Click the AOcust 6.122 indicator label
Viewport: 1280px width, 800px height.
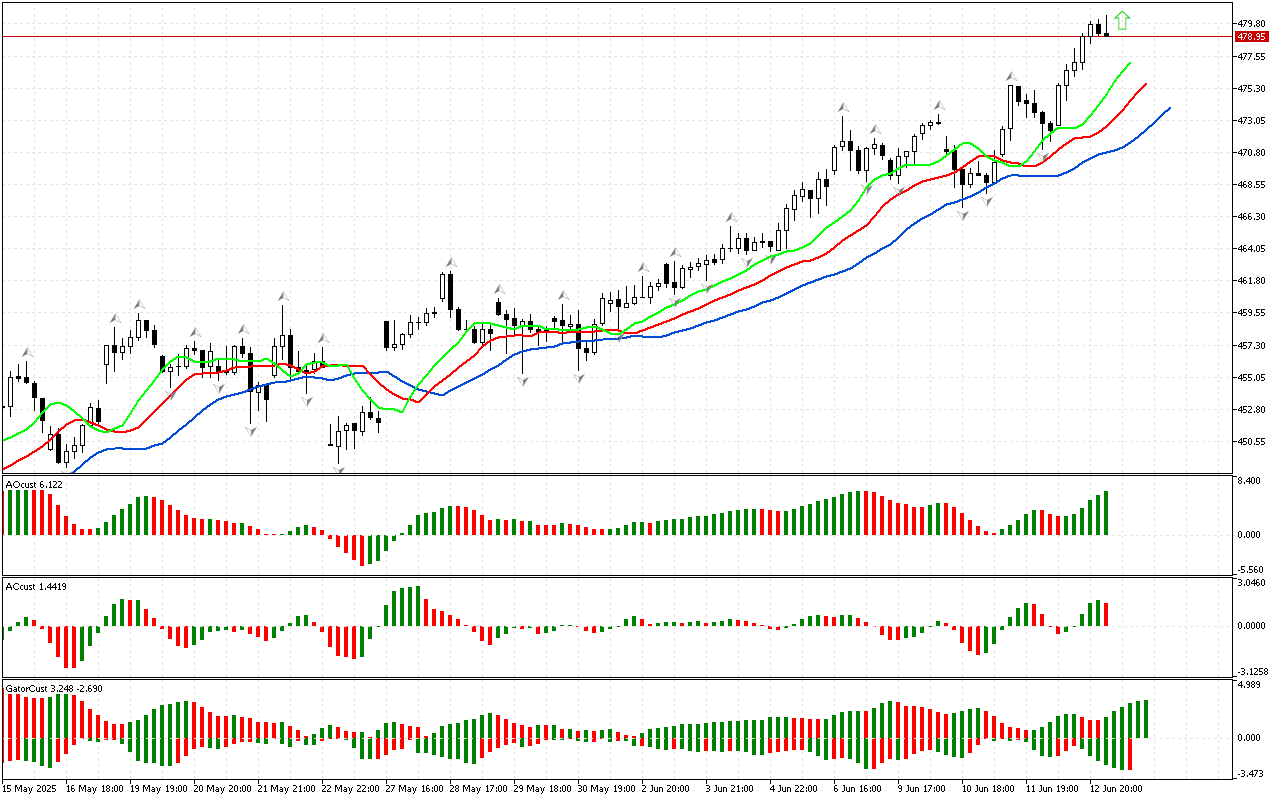coord(35,484)
